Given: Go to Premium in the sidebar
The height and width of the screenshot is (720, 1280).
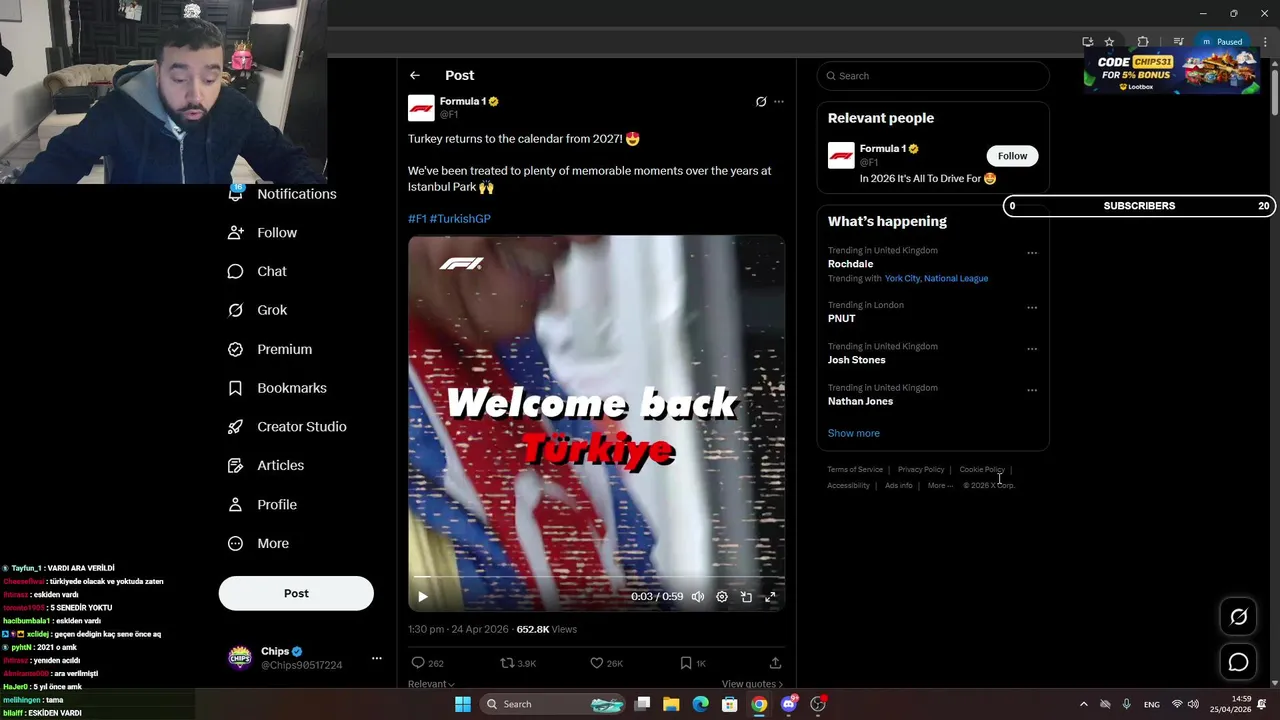Looking at the screenshot, I should tap(270, 349).
